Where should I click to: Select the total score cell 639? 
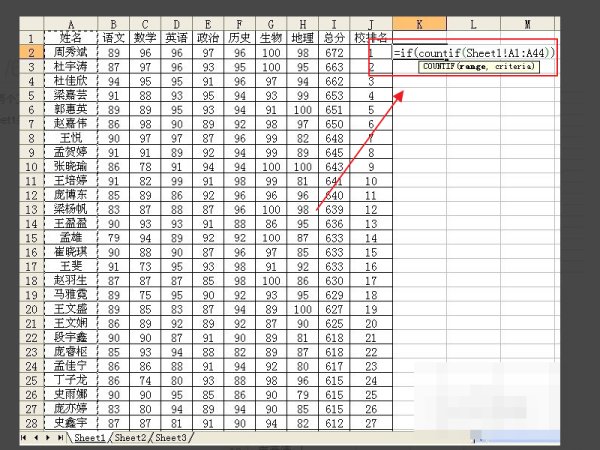334,209
